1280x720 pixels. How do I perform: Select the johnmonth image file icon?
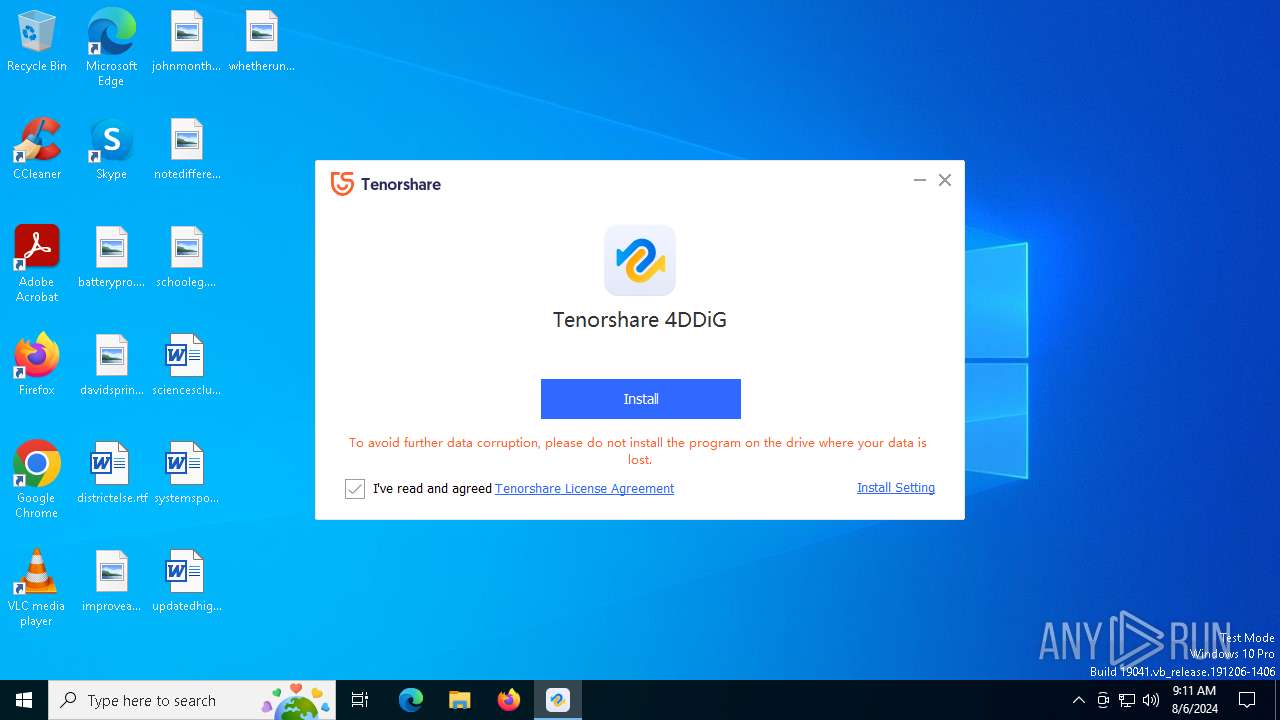point(186,42)
